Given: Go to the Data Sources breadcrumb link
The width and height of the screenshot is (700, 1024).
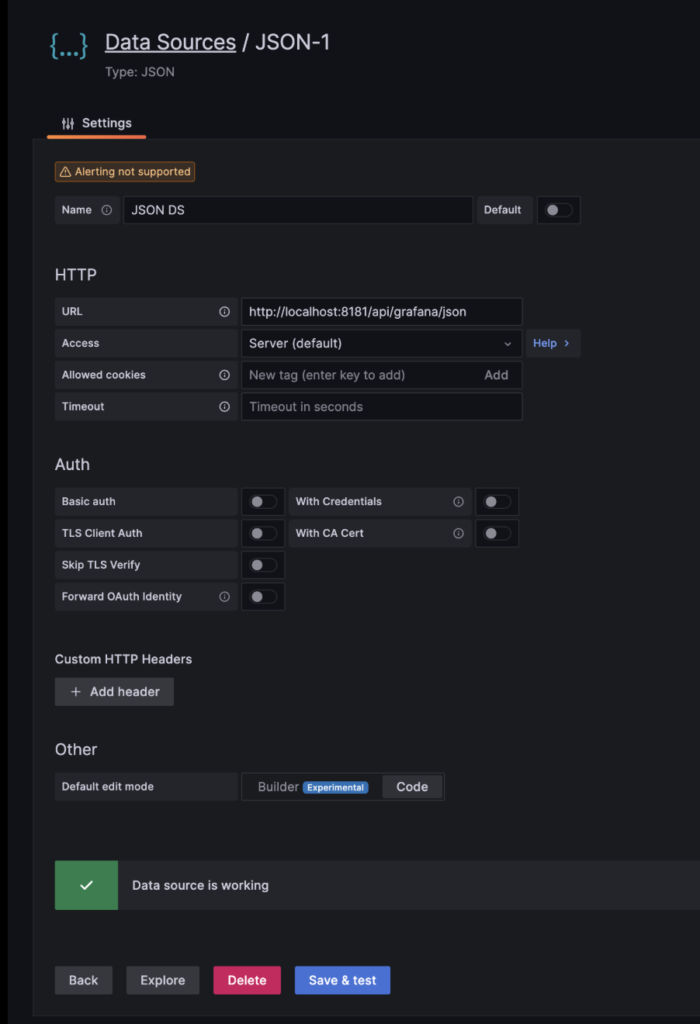Looking at the screenshot, I should 170,42.
